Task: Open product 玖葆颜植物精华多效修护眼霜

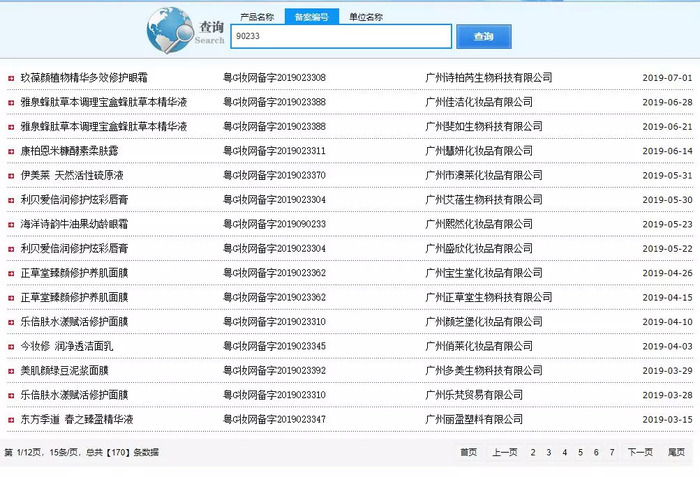Action: click(84, 78)
